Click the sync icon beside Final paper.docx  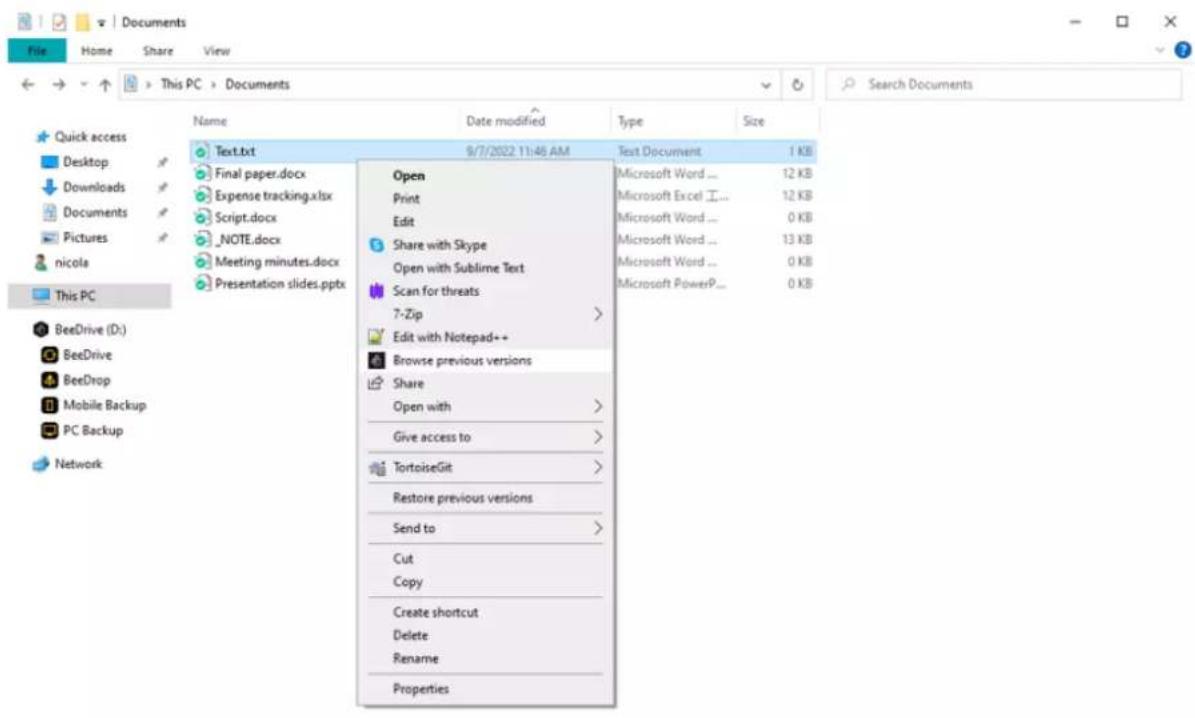pos(201,174)
